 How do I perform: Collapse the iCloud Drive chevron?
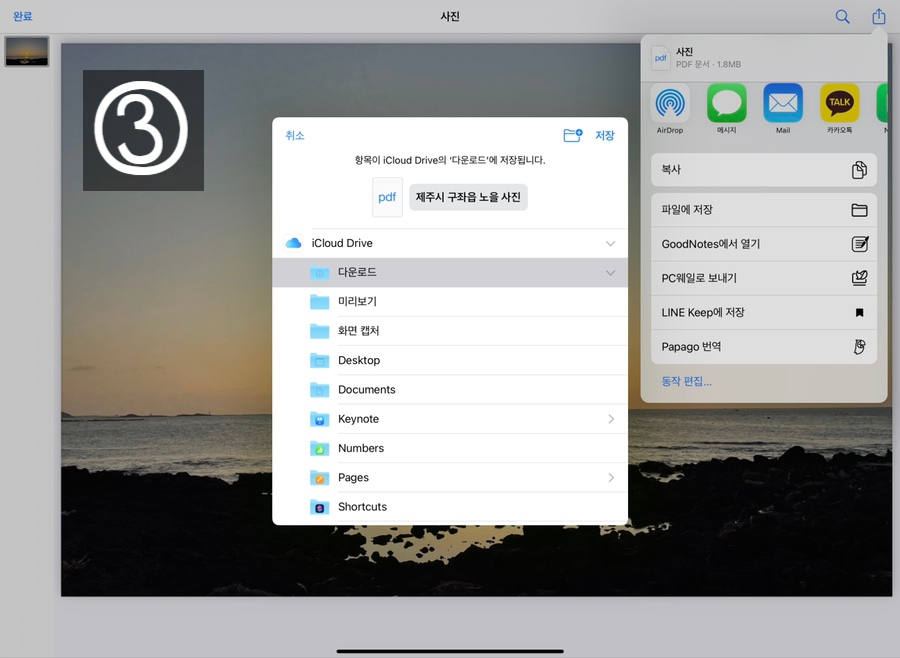[x=610, y=243]
